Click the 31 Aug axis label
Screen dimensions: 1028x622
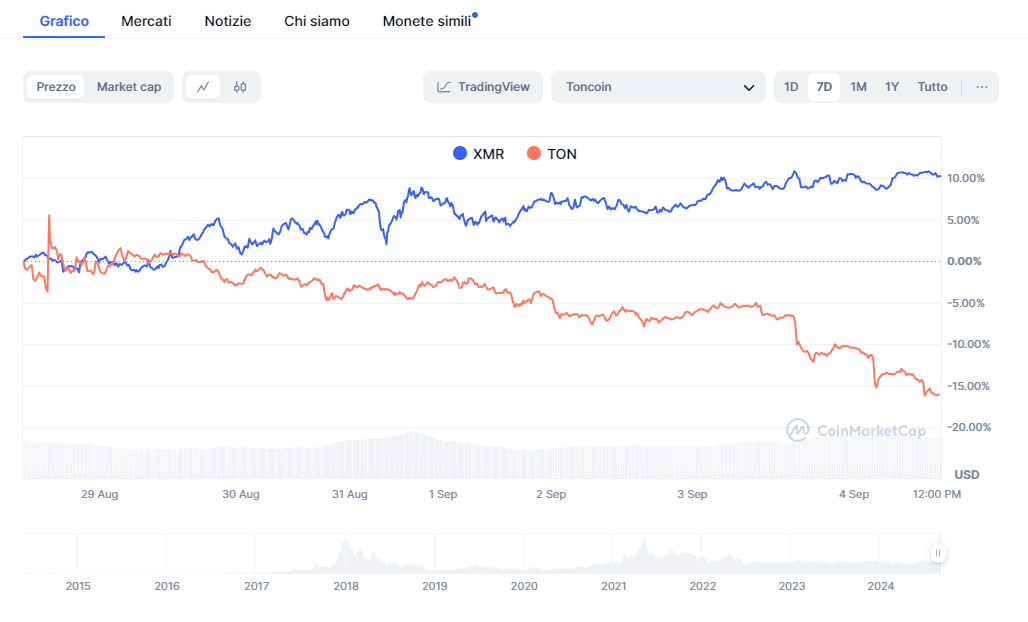(x=349, y=494)
